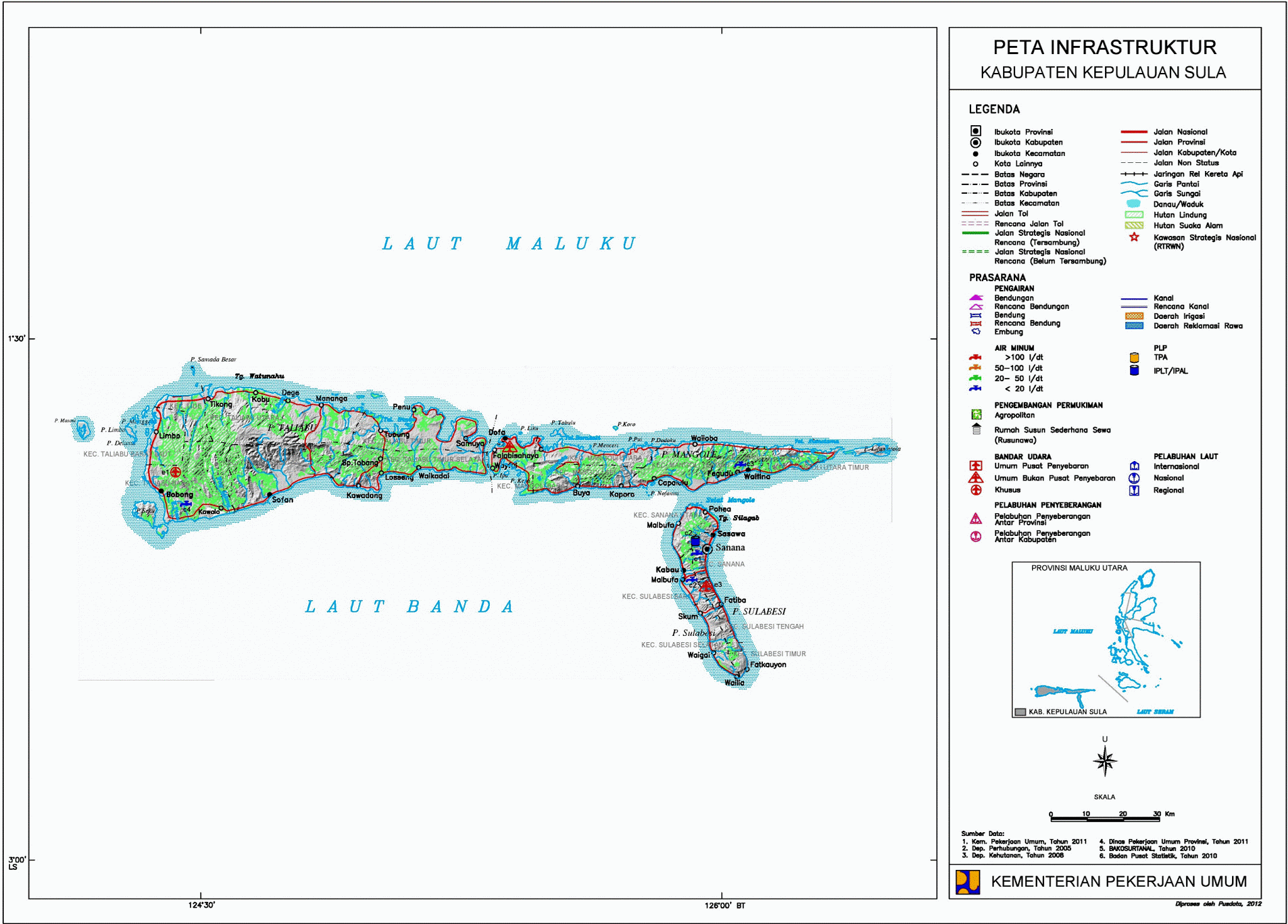Viewport: 1288px width, 924px height.
Task: Click the Provinsi Maluku Utara inset map
Action: click(x=1106, y=639)
